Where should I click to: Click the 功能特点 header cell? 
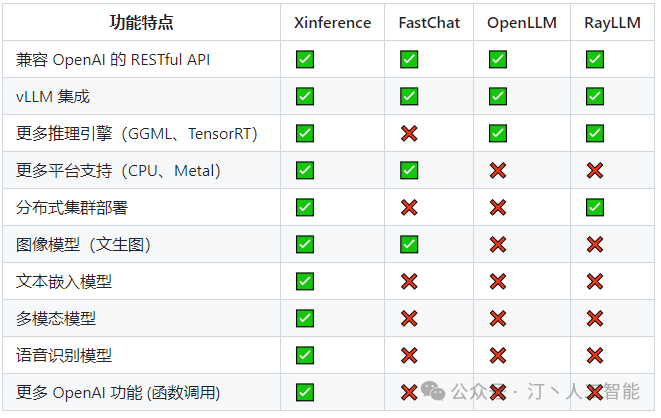point(142,23)
